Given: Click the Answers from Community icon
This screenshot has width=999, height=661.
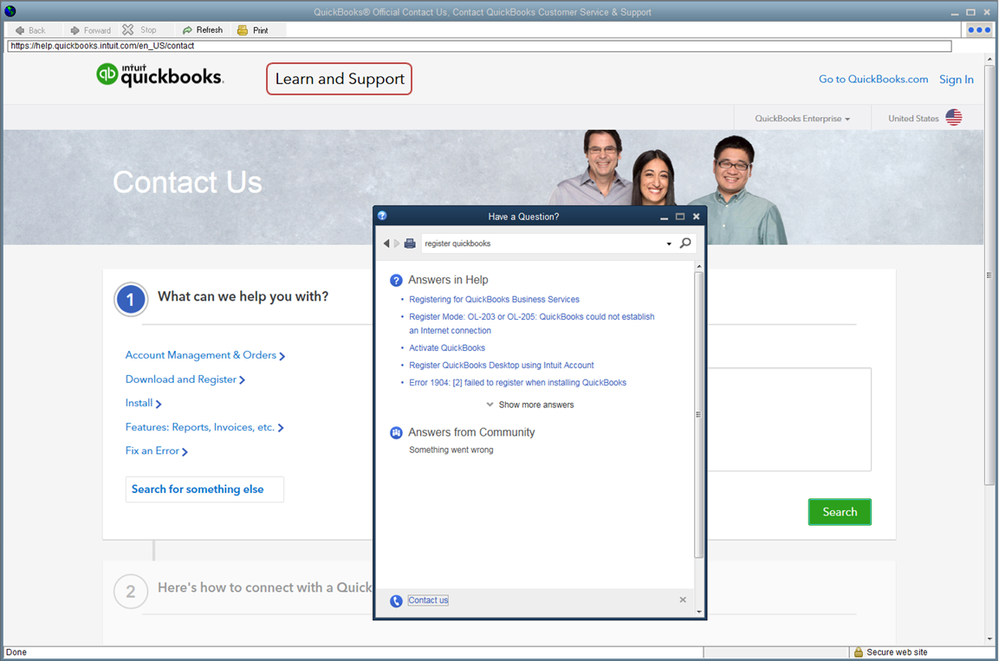Looking at the screenshot, I should click(396, 433).
